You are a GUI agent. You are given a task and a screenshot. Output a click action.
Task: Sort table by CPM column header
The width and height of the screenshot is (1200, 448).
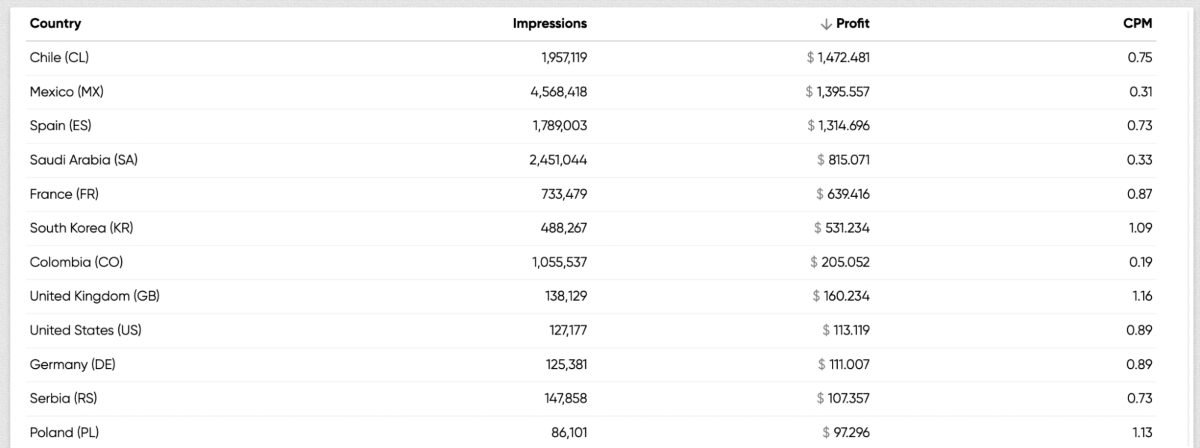pos(1138,23)
